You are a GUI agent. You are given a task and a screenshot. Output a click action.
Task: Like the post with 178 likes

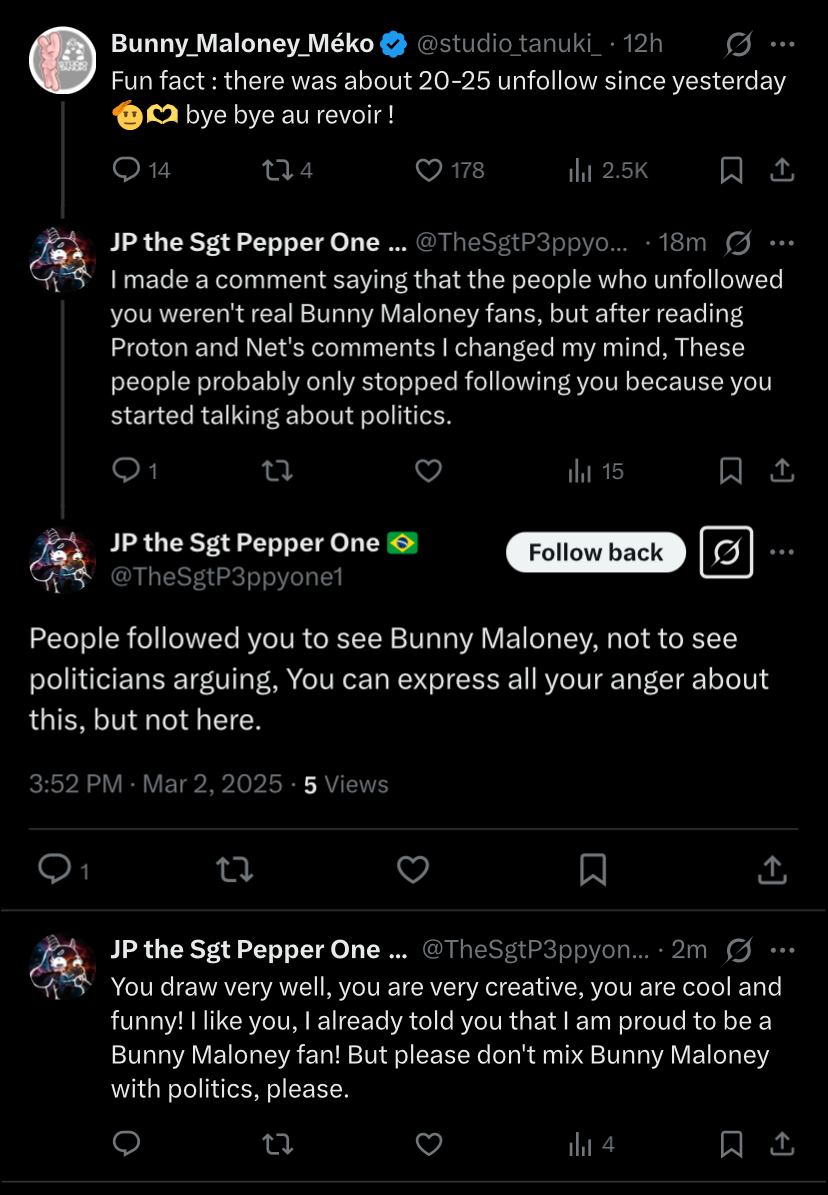429,171
